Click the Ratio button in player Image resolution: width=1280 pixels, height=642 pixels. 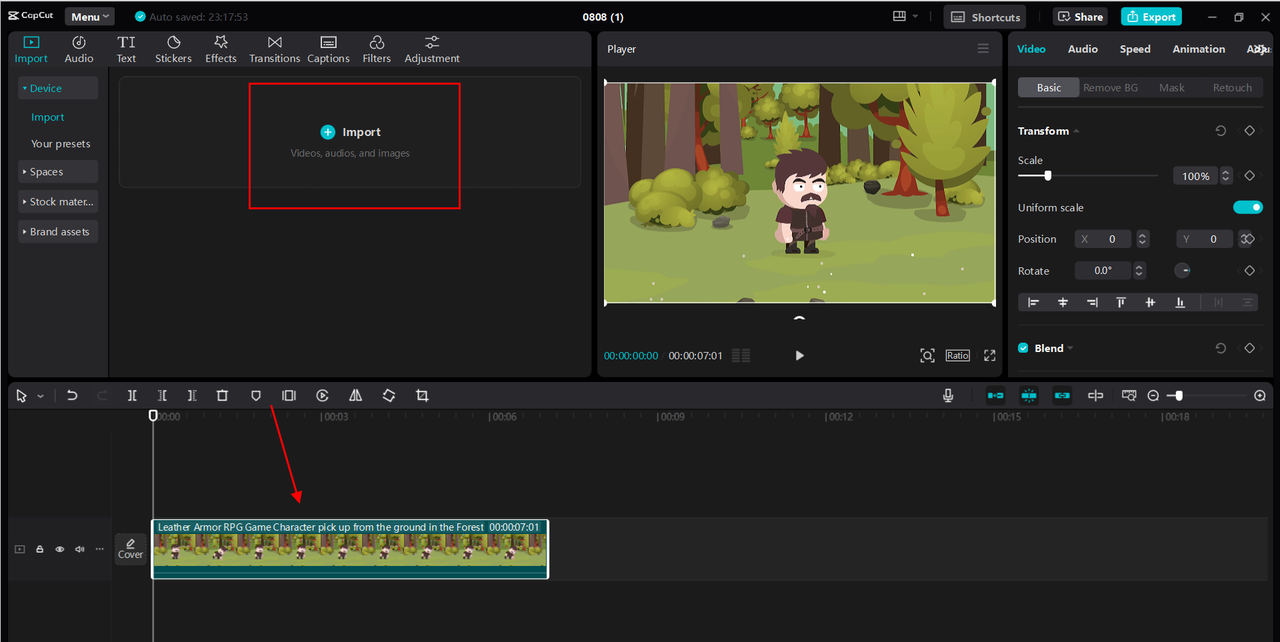click(958, 356)
